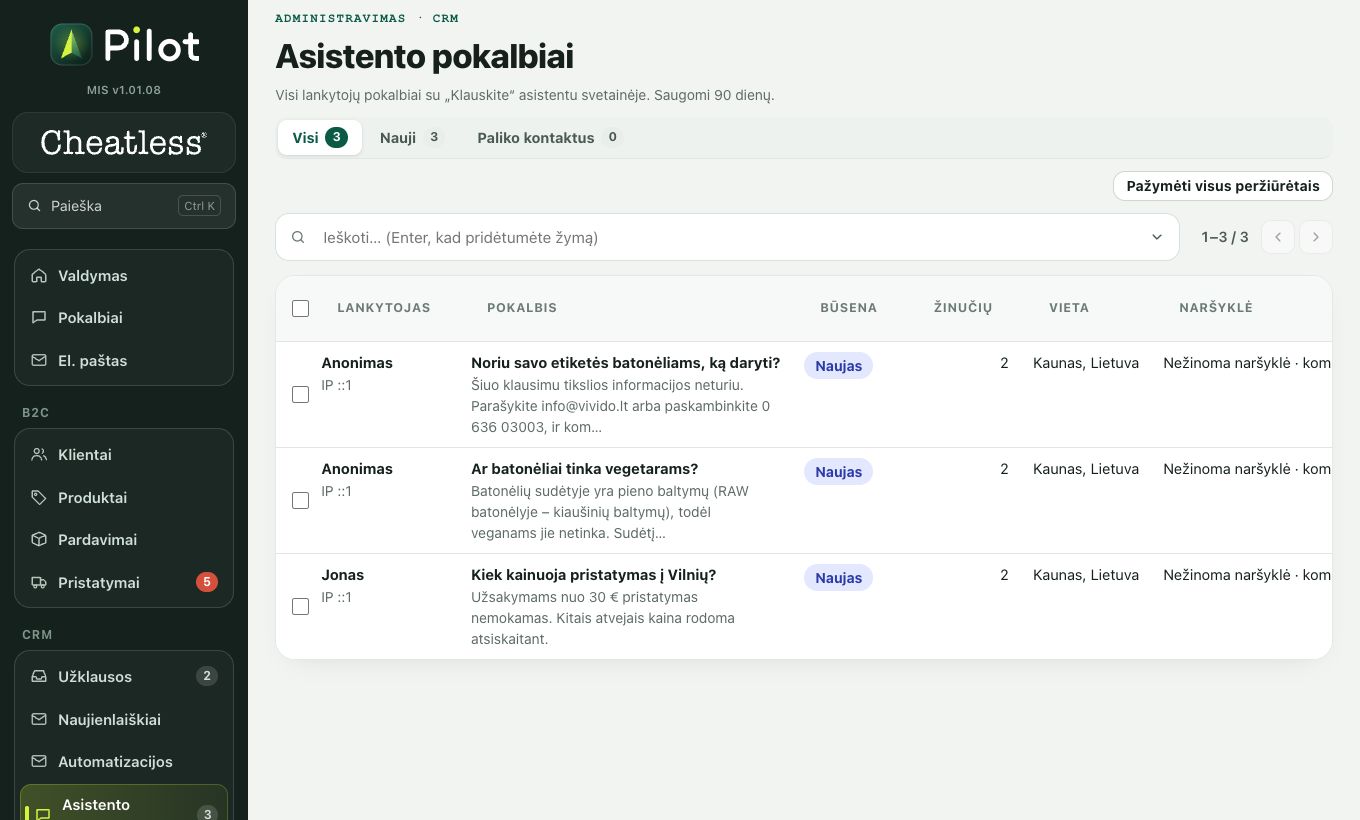Open the Paliko kontaktus tab
The width and height of the screenshot is (1360, 820).
pos(549,138)
